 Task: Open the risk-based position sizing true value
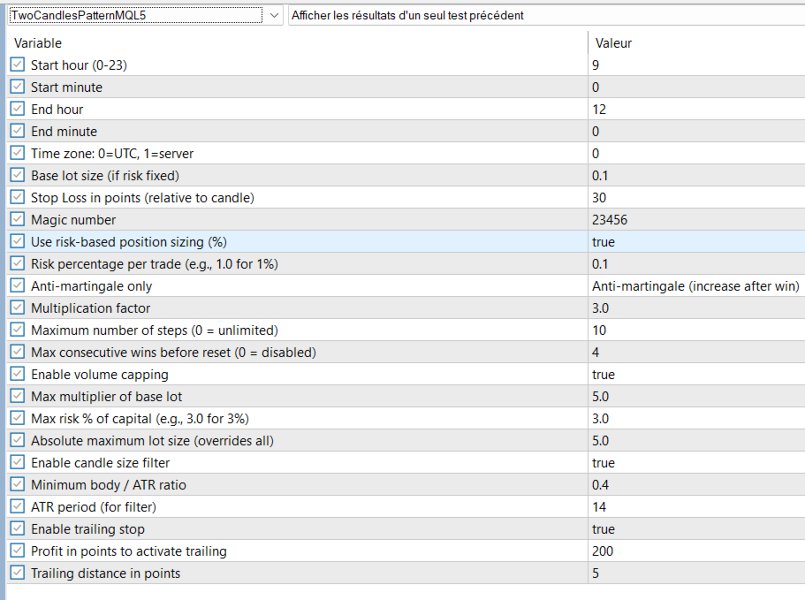696,242
